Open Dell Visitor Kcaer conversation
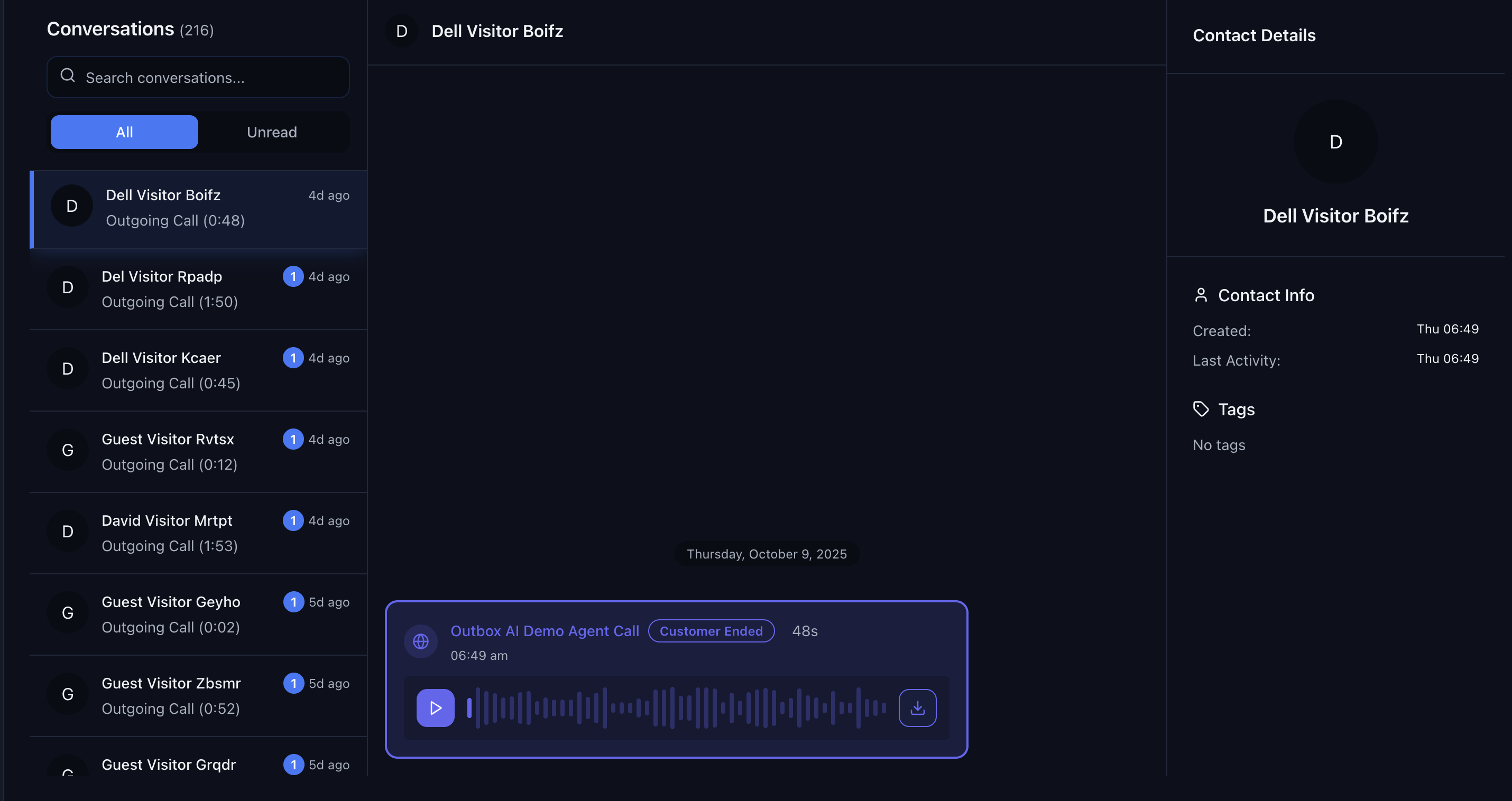The height and width of the screenshot is (801, 1512). click(198, 370)
